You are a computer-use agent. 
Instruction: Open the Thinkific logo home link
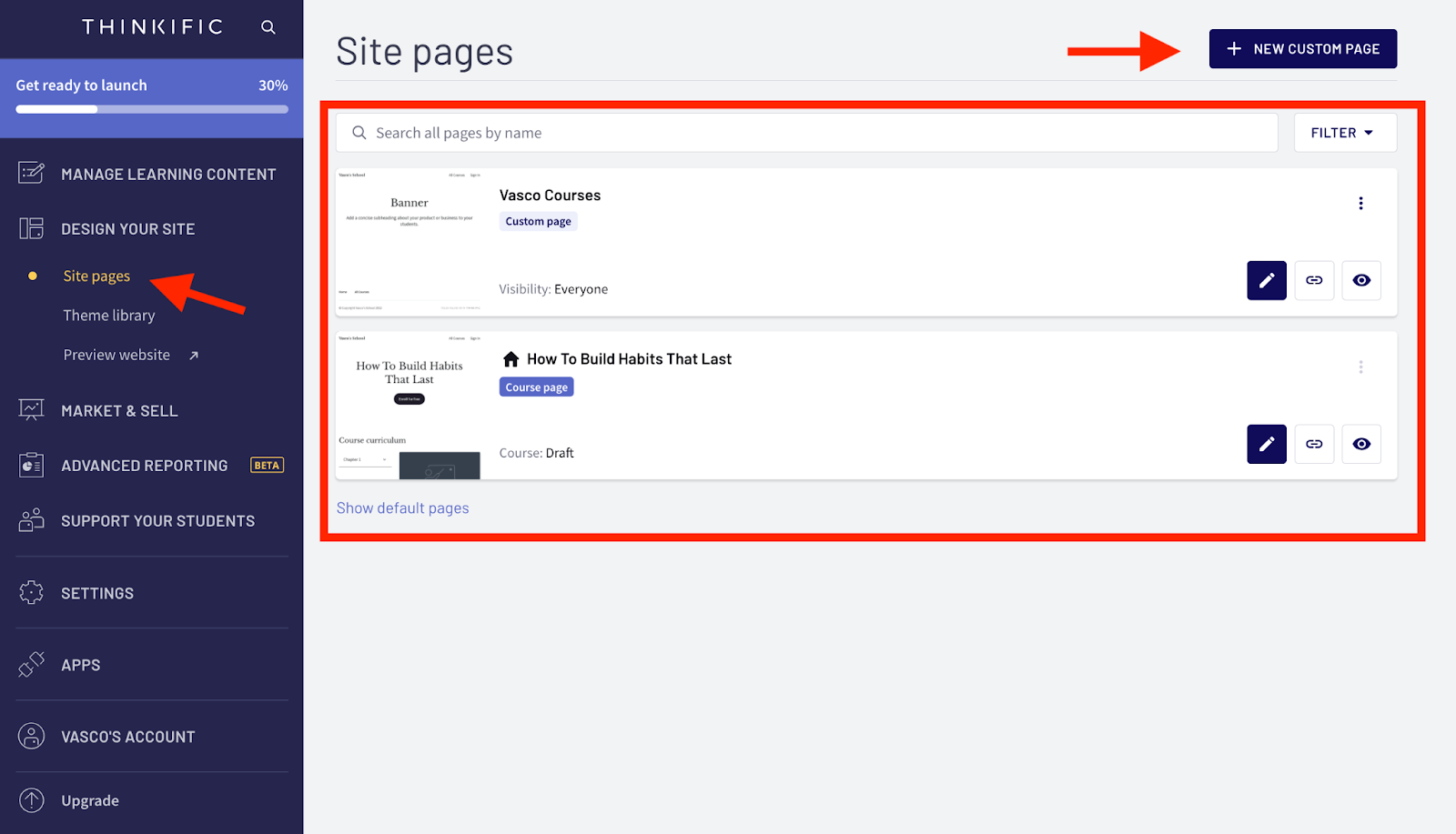tap(152, 27)
